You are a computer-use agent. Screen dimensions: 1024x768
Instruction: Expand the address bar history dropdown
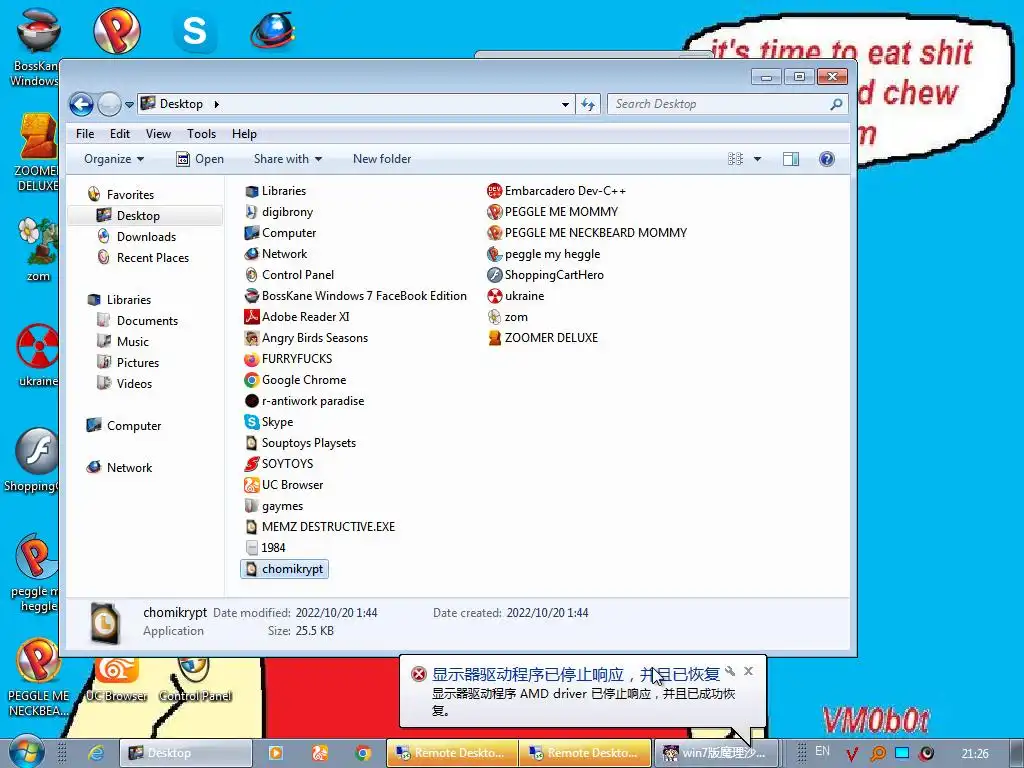point(565,104)
